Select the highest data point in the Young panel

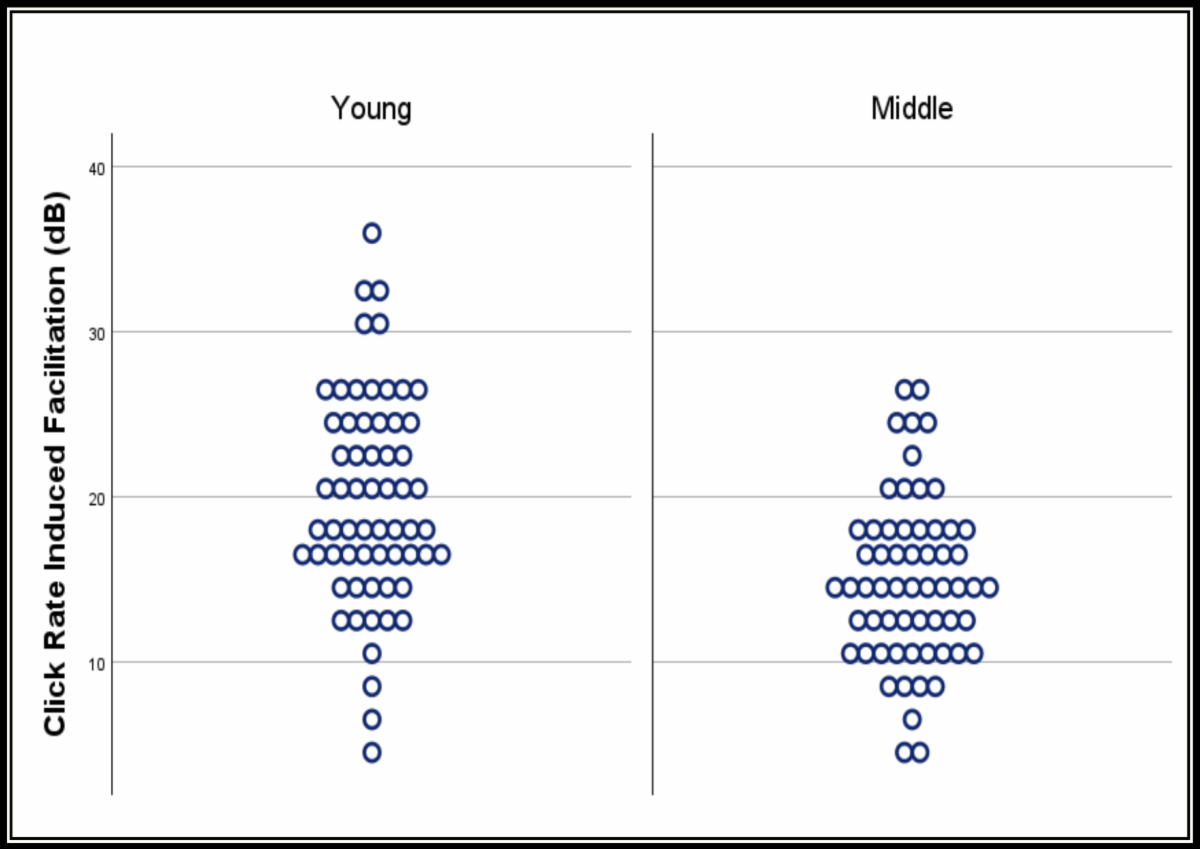[372, 233]
